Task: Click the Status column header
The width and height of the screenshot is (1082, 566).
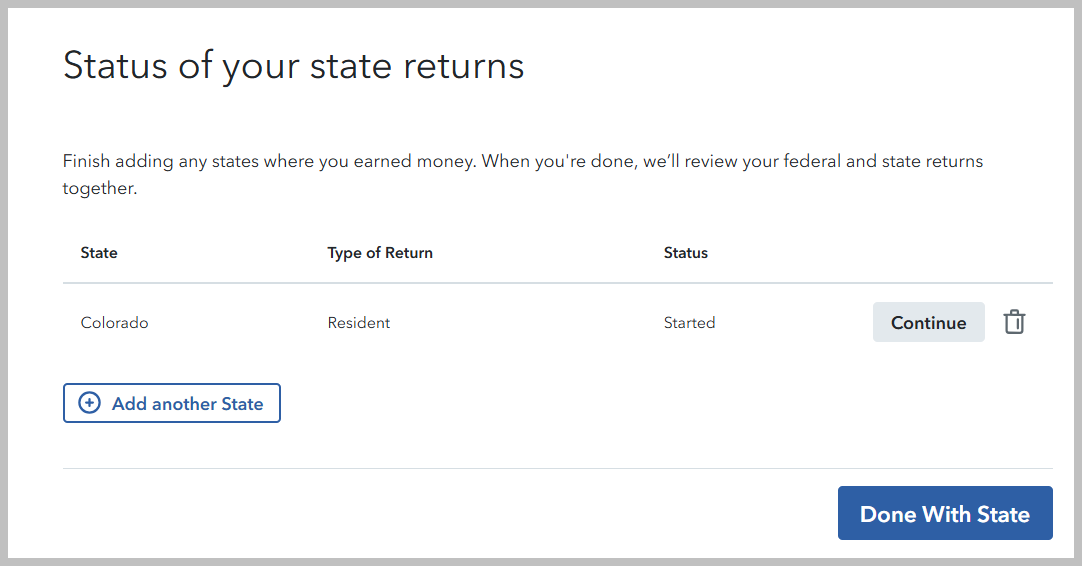Action: point(685,253)
